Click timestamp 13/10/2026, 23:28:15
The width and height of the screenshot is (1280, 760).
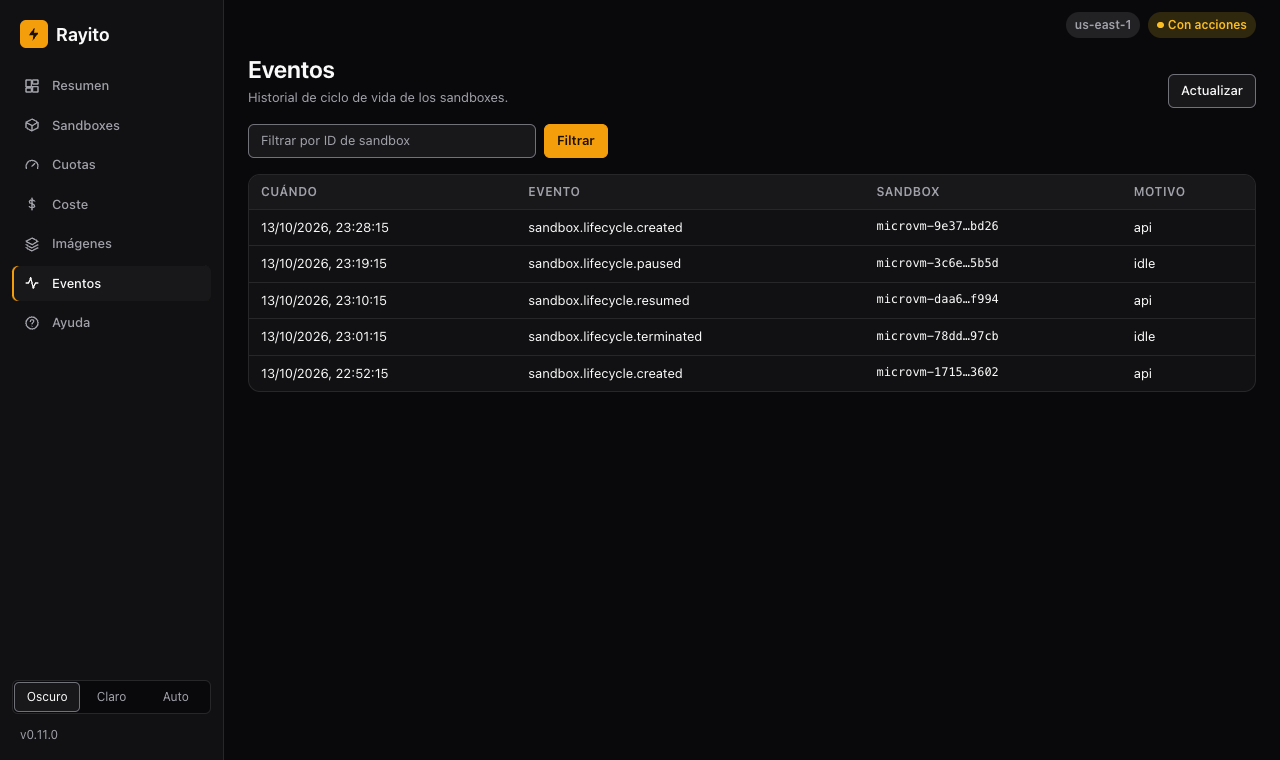[x=325, y=228]
